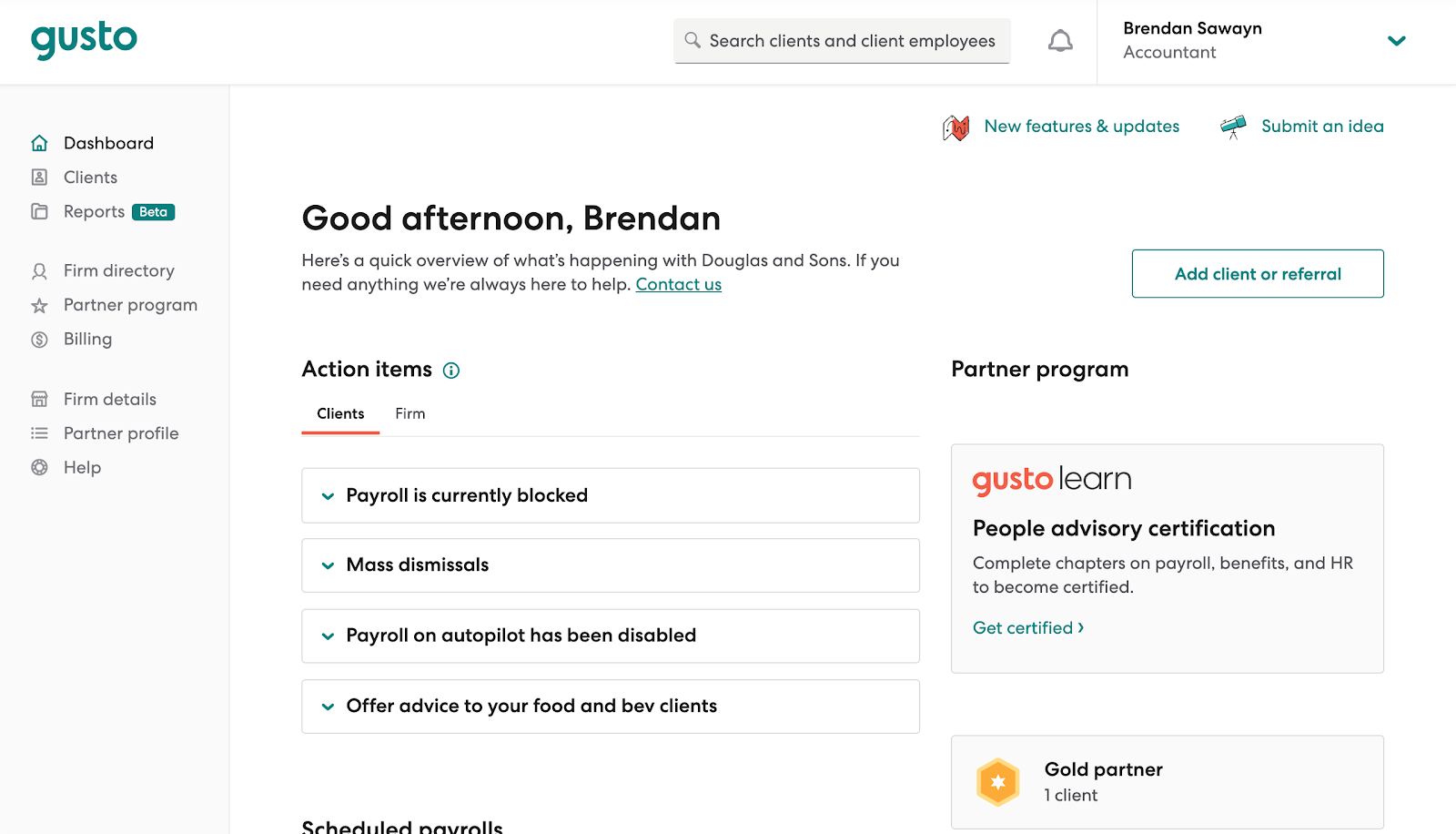
Task: Open the Action items info icon
Action: 451,371
